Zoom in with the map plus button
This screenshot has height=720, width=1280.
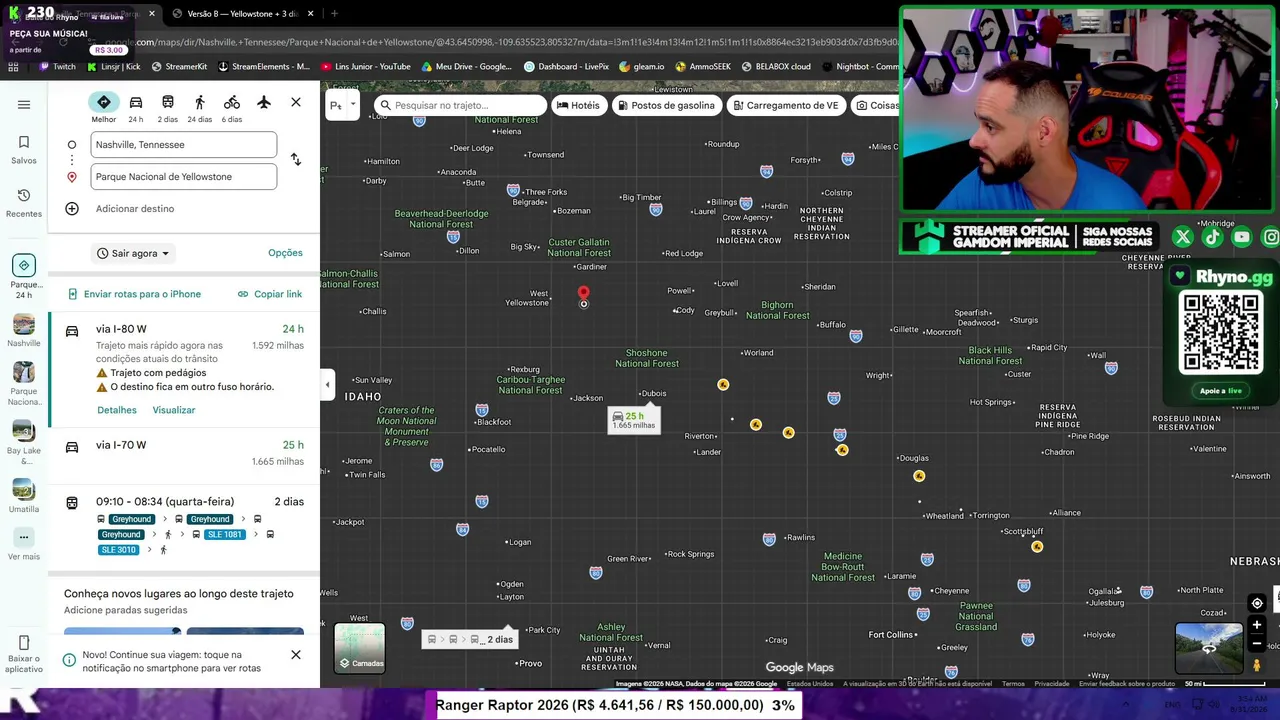[x=1257, y=626]
